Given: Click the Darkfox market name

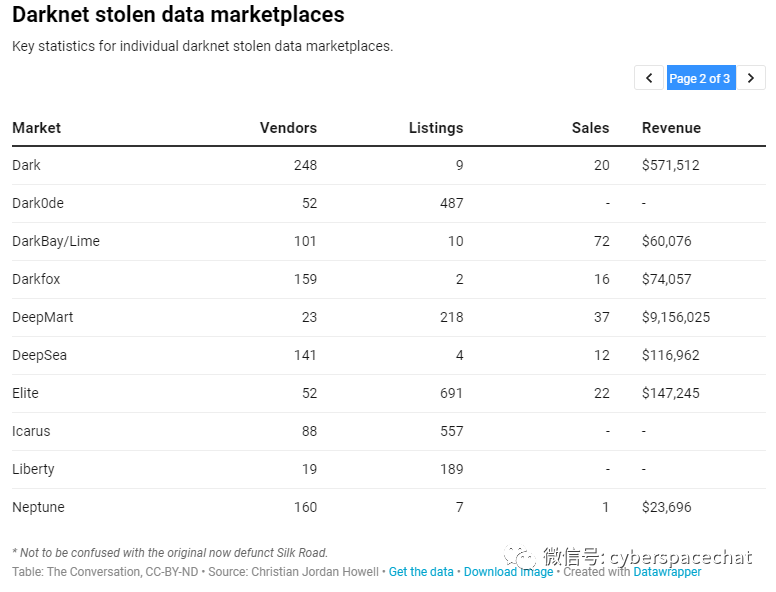Looking at the screenshot, I should (x=36, y=279).
